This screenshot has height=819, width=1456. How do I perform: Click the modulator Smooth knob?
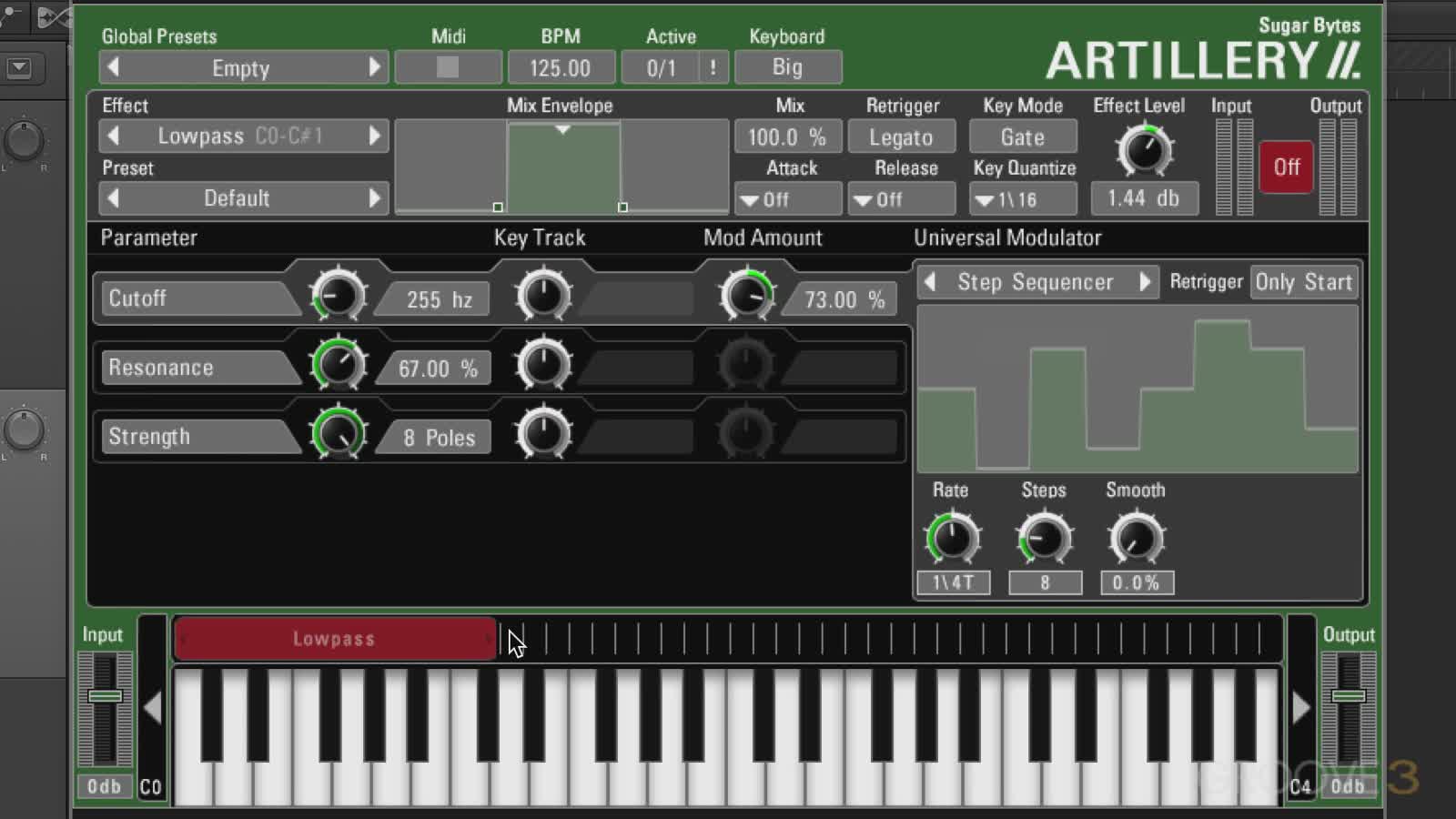click(x=1136, y=539)
